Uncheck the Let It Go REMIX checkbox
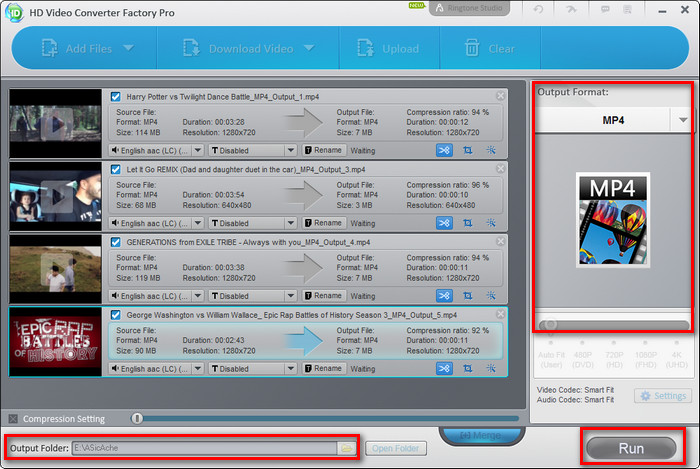Image resolution: width=700 pixels, height=469 pixels. 116,169
